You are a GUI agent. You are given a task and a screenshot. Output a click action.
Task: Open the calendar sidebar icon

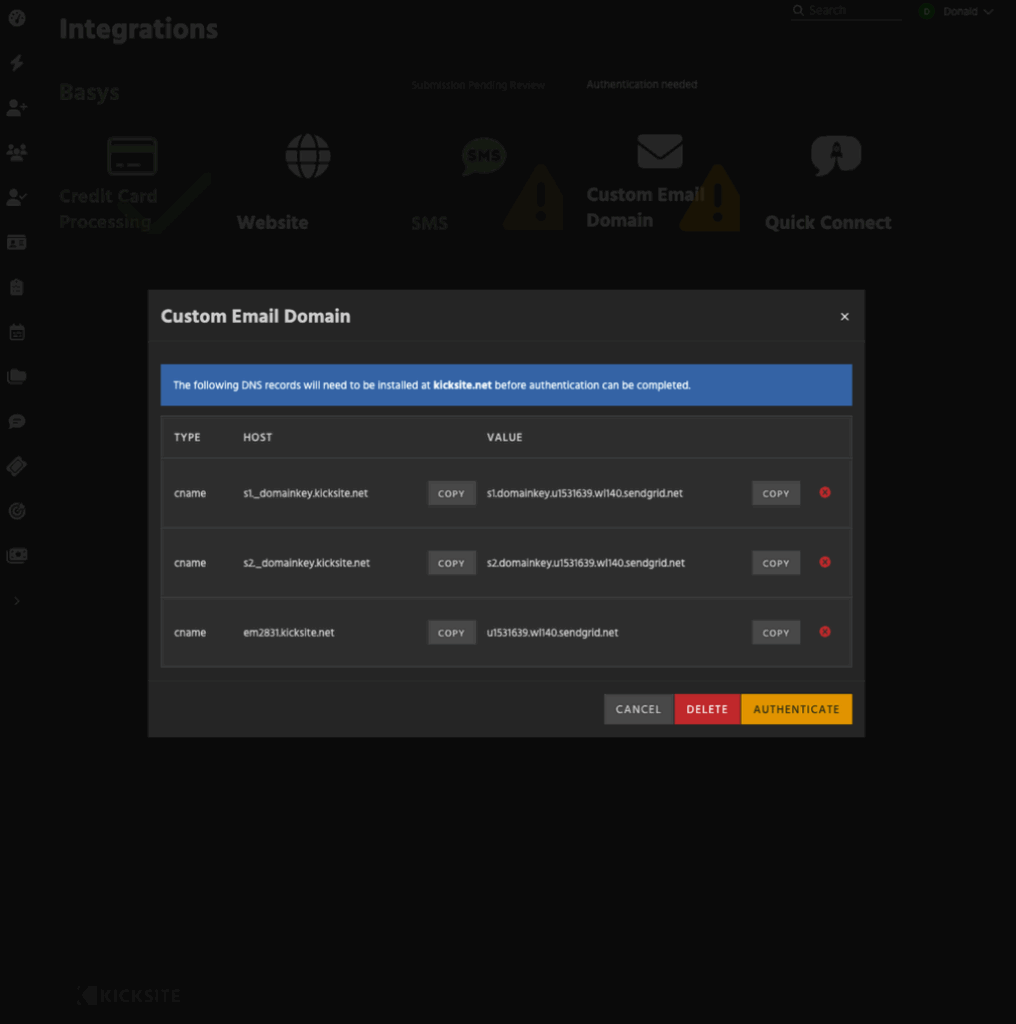17,332
